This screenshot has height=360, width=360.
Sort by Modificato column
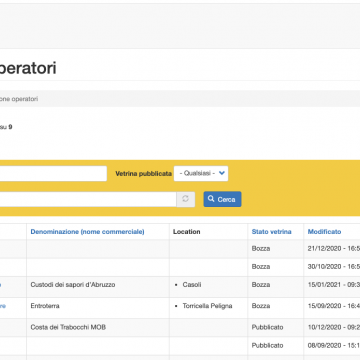[x=324, y=232]
